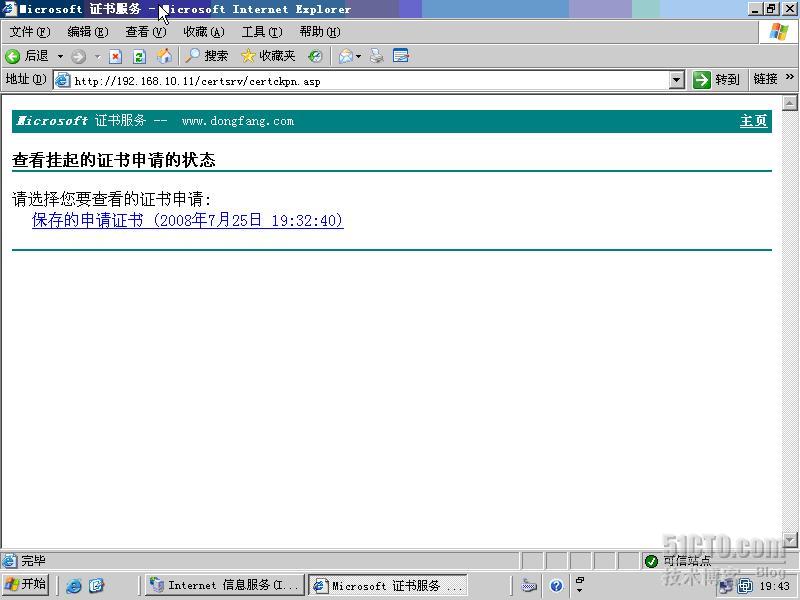This screenshot has width=800, height=600.
Task: Go back with the 后退 button
Action: (27, 56)
